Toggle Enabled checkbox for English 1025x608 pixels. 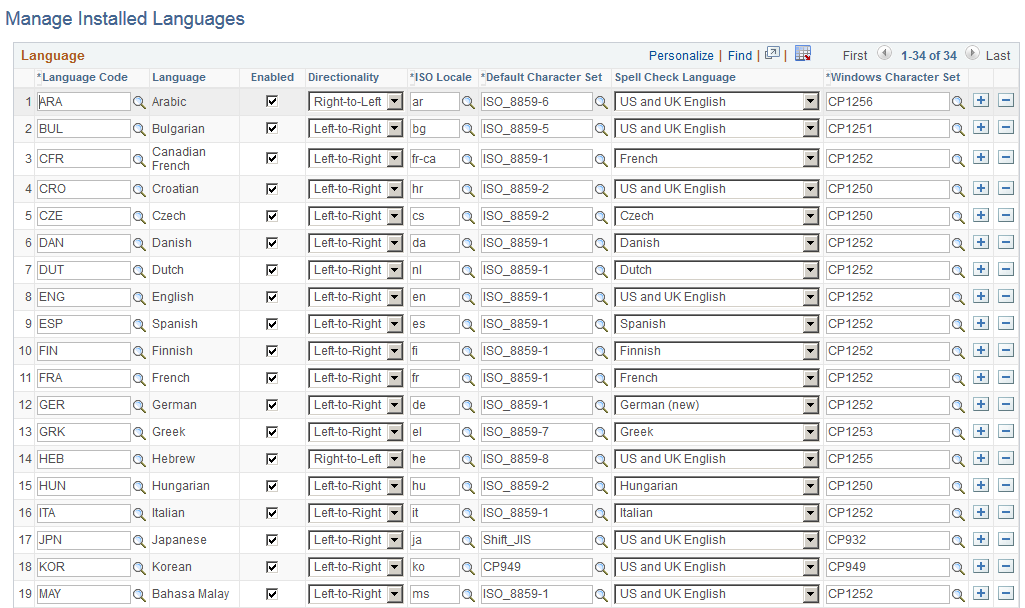click(272, 297)
